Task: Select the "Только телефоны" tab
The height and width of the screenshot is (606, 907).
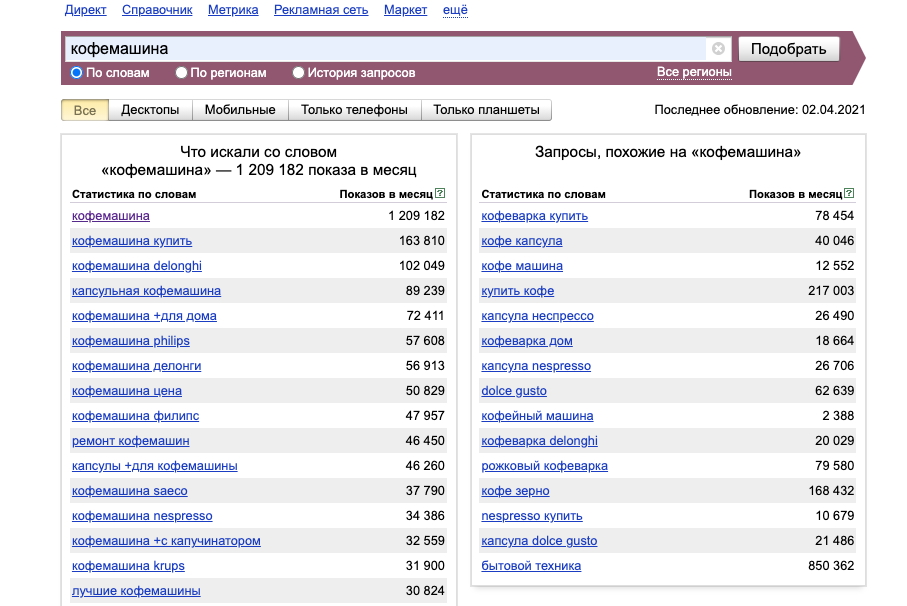Action: (354, 110)
